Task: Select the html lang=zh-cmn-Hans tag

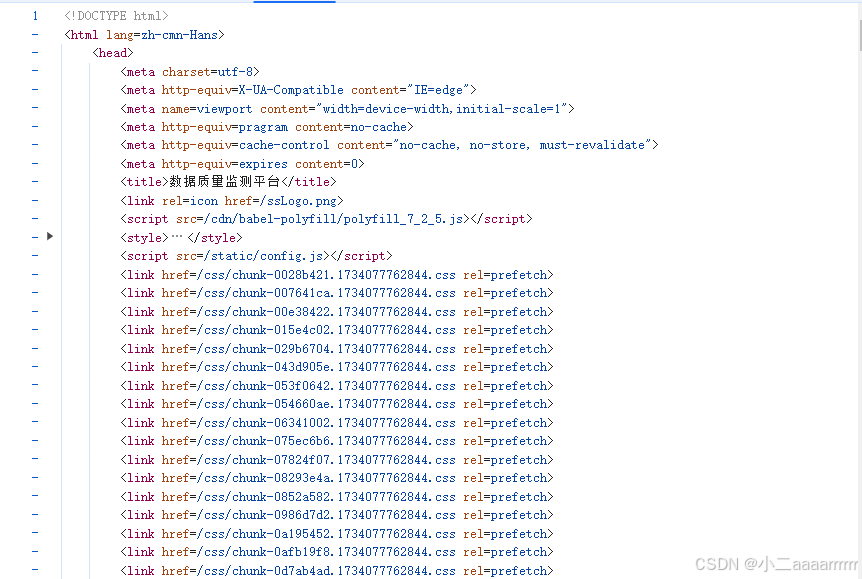Action: [145, 35]
